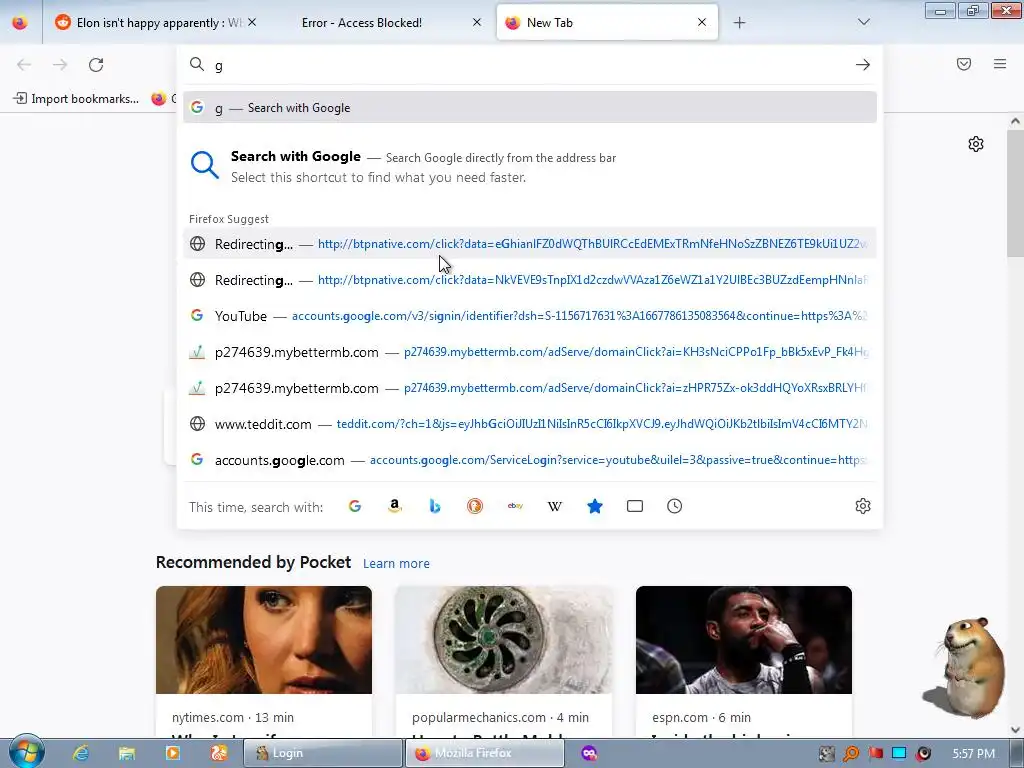Click the Recommended by Pocket heading
Screen dimensions: 1024x768
point(253,562)
